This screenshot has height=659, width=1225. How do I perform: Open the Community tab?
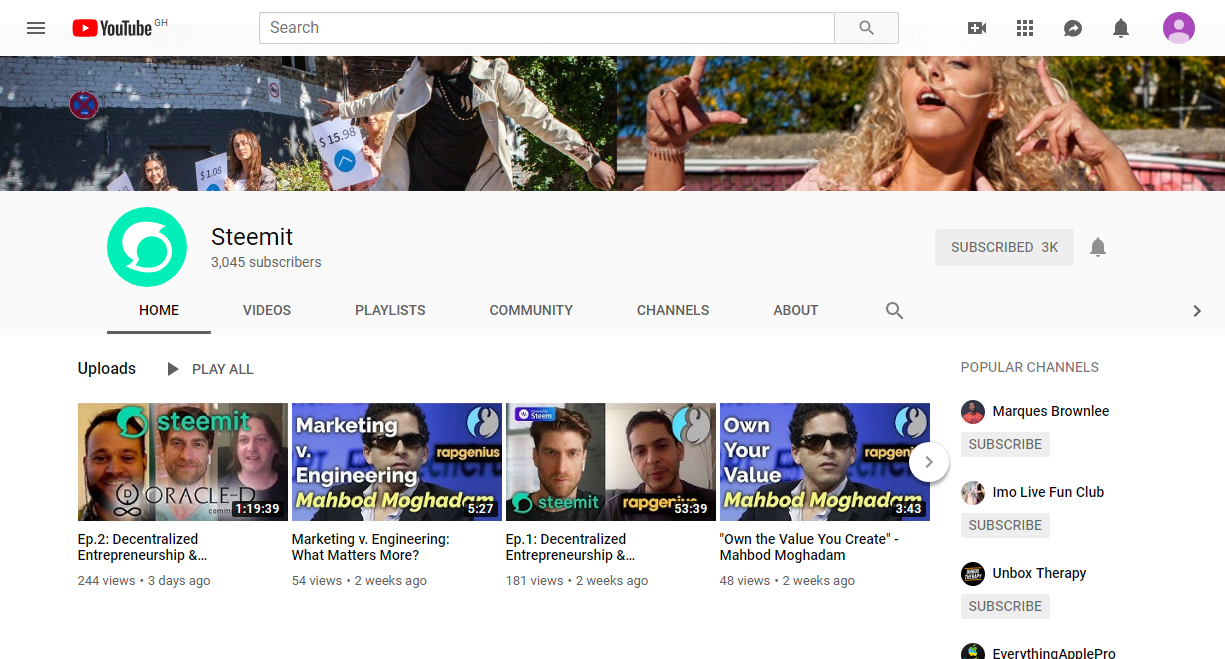(x=531, y=310)
